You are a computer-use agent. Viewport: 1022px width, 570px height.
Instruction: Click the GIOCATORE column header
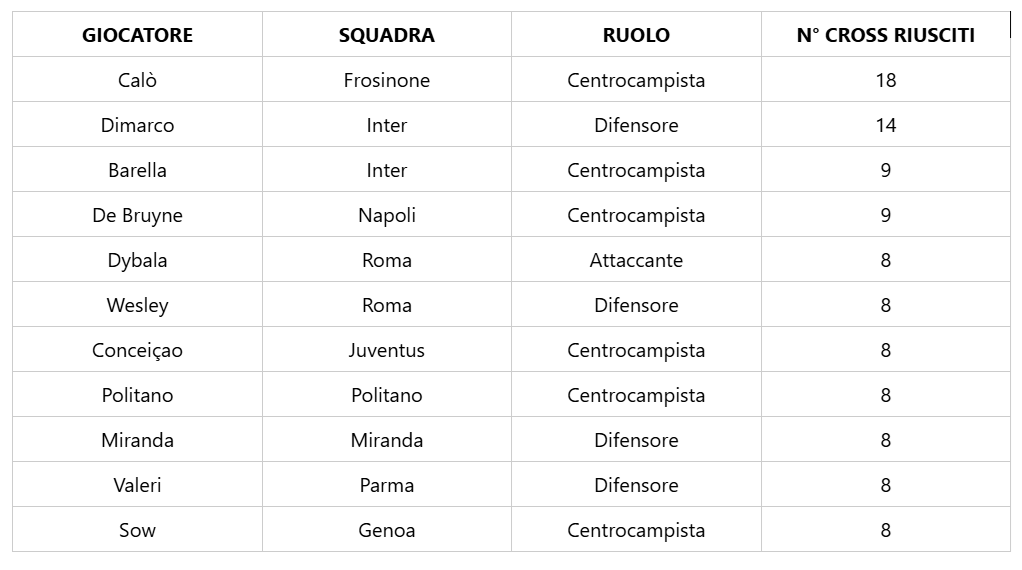point(138,35)
